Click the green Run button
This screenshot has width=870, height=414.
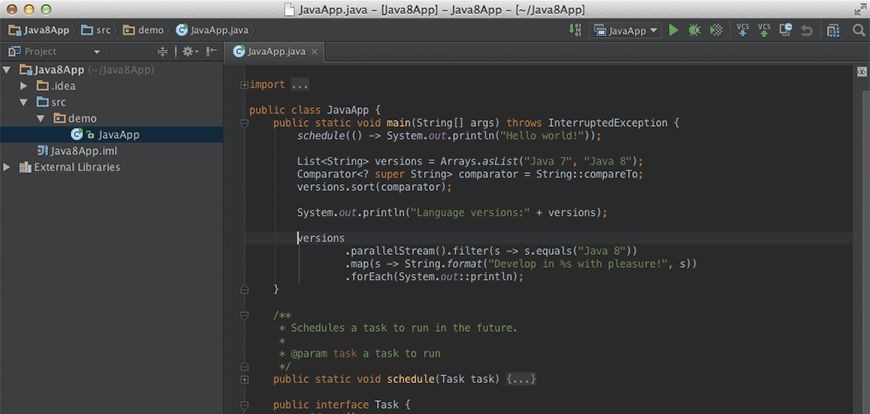[x=674, y=30]
